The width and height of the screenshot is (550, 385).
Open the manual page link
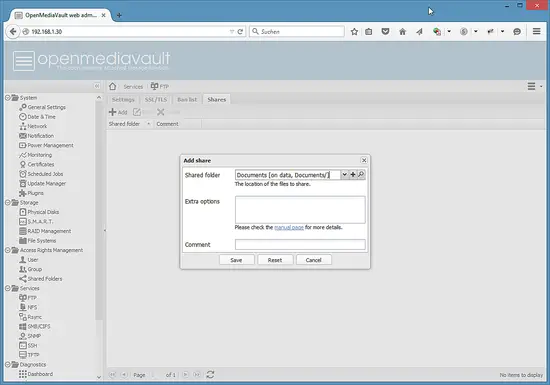pos(289,227)
